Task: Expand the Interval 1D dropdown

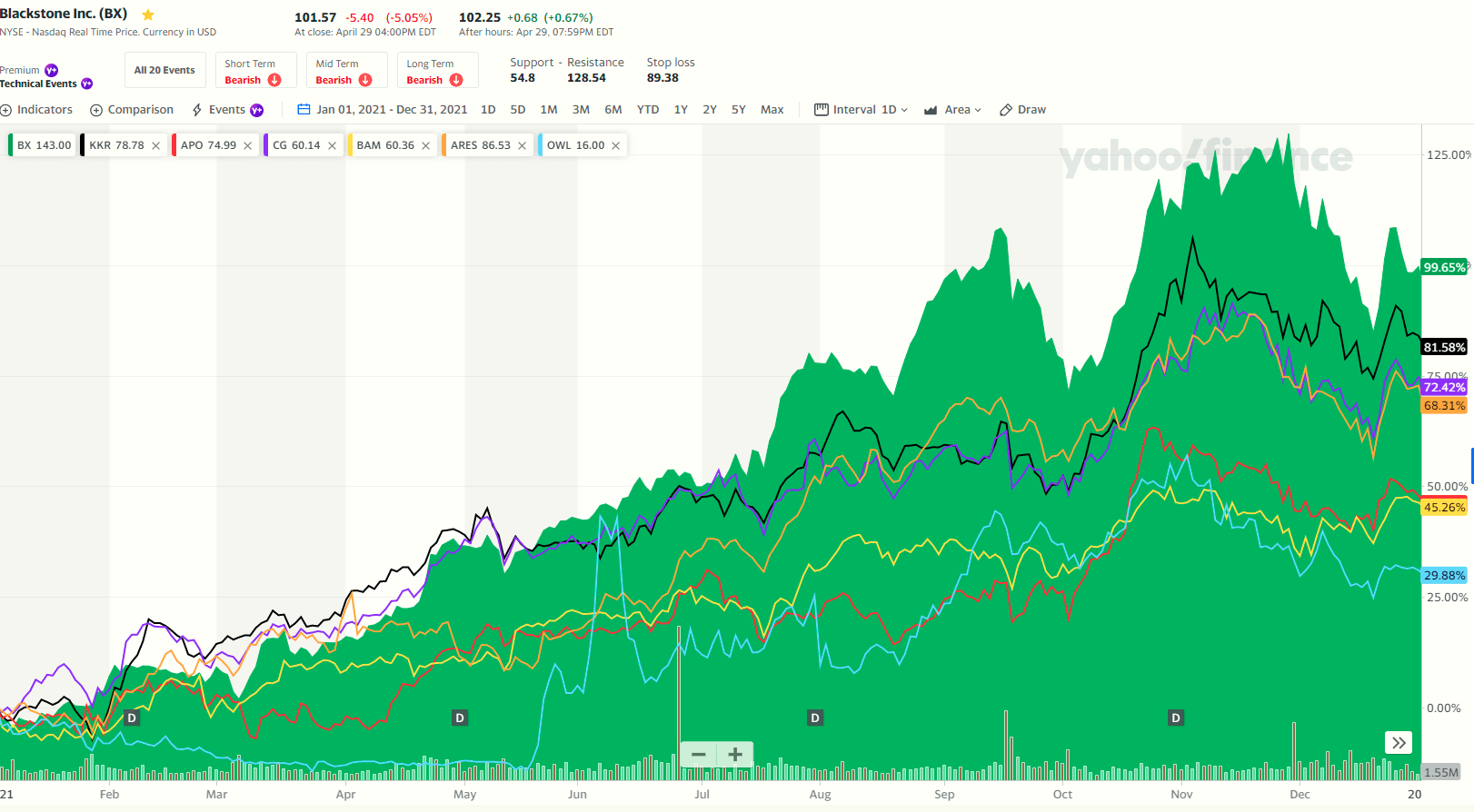Action: (x=861, y=110)
